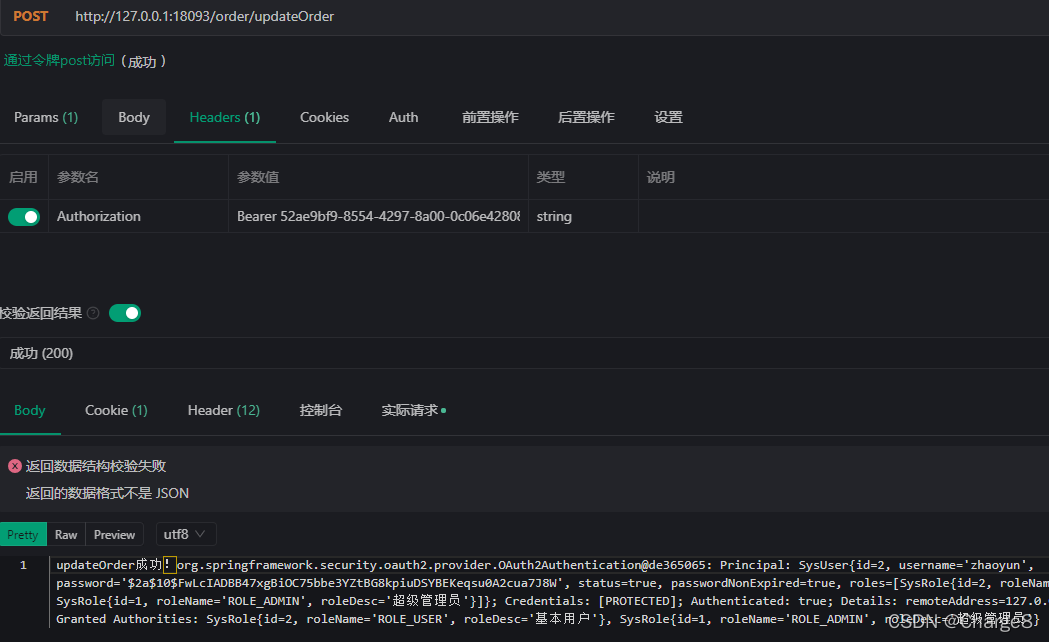Click the 参数值 column header
This screenshot has height=642, width=1049.
[x=258, y=177]
